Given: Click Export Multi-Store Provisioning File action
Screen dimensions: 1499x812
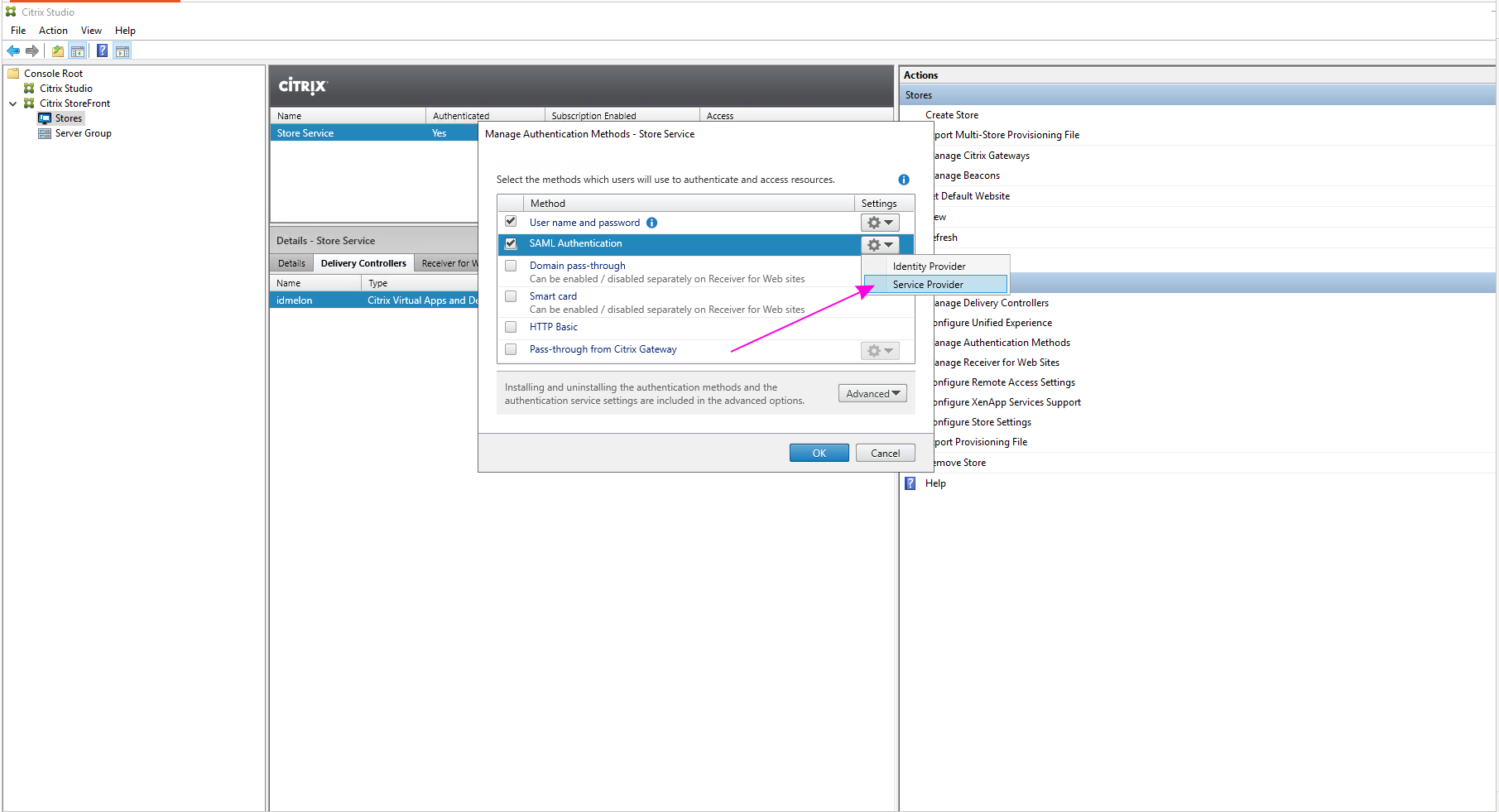Looking at the screenshot, I should point(1007,135).
